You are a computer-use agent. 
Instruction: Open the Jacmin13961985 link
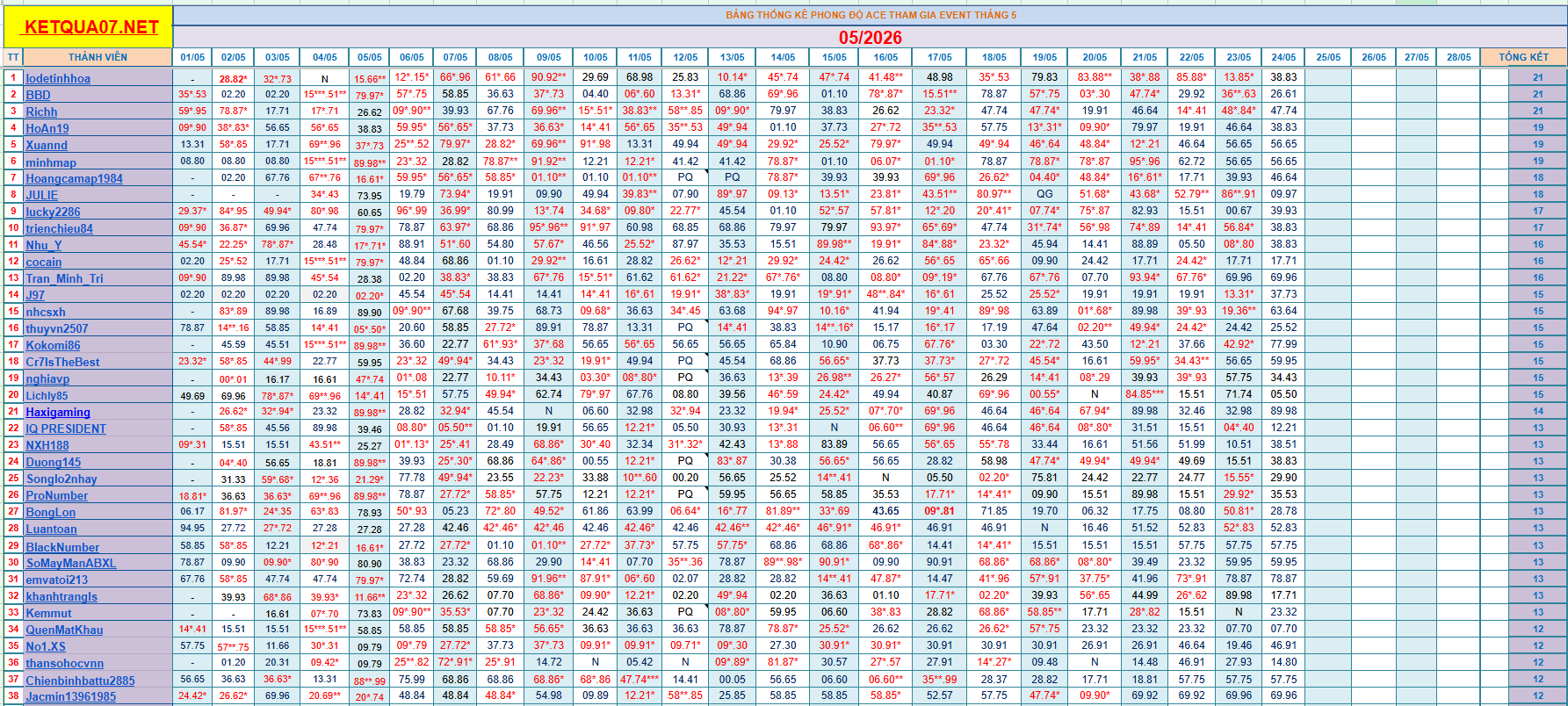(70, 696)
